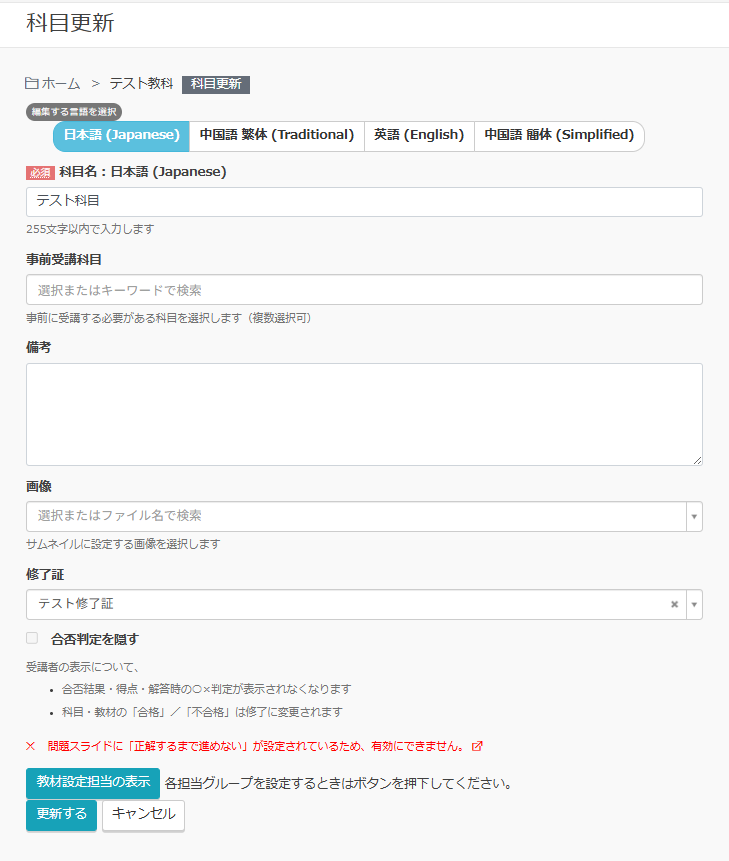Switch to 中国語 繁体 (Traditional) tab

pyautogui.click(x=276, y=135)
